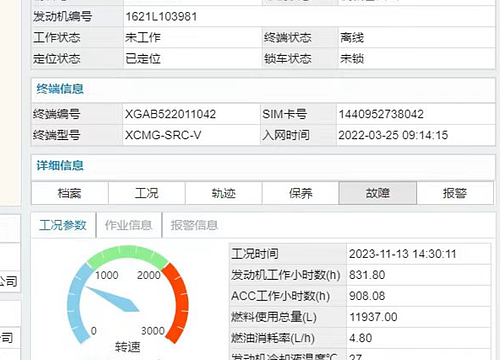This screenshot has width=500, height=360.
Task: Open the 档案 tab
Action: tap(70, 193)
